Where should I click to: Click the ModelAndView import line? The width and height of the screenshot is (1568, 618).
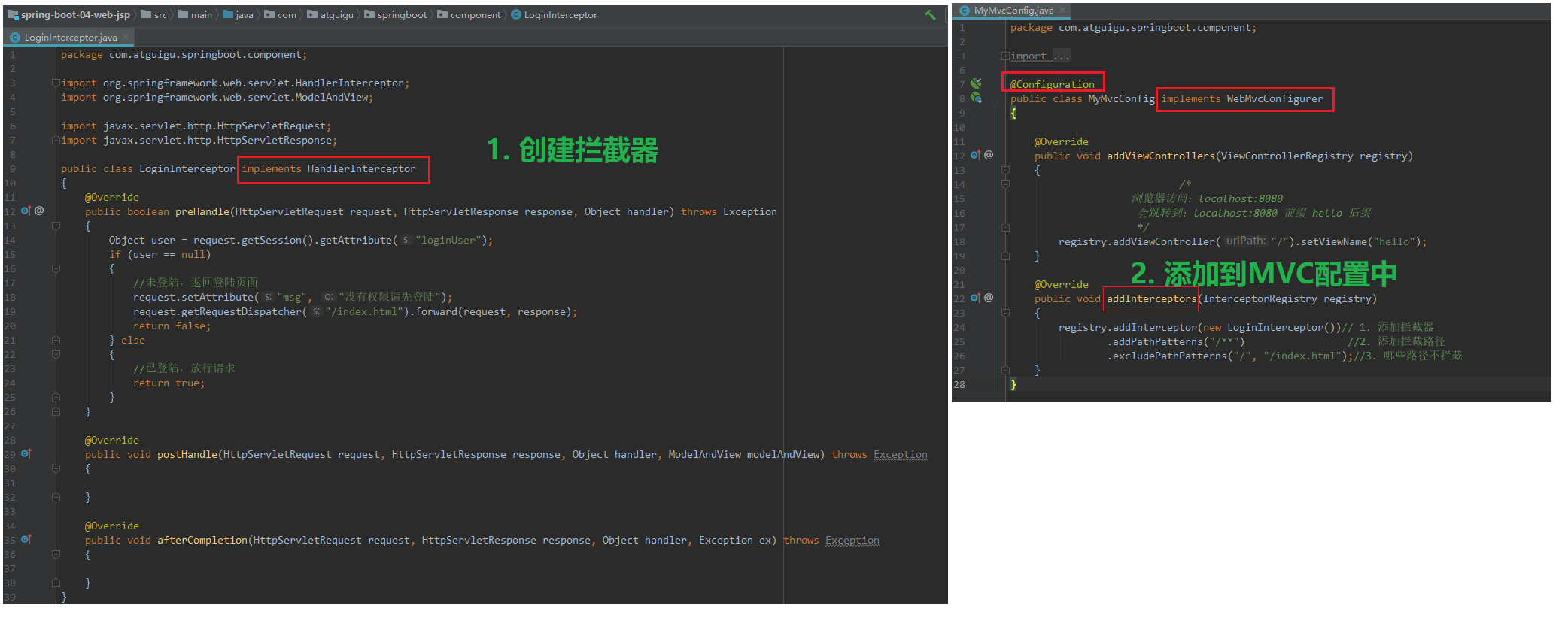[x=217, y=98]
